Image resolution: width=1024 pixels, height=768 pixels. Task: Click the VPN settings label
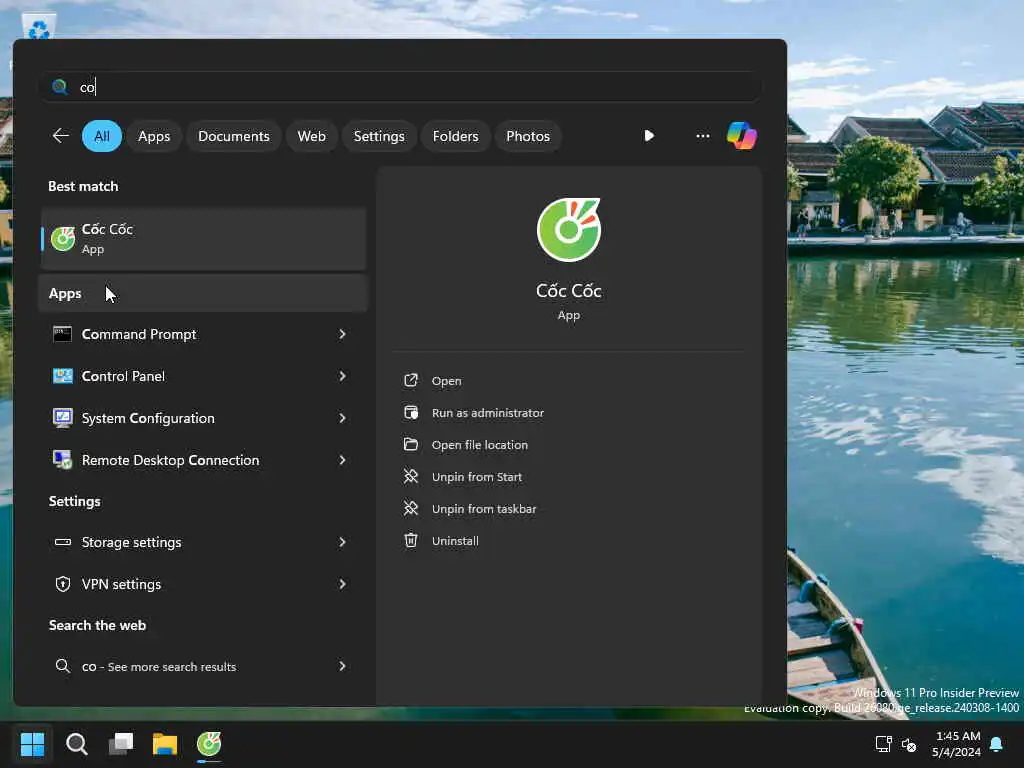(x=121, y=584)
